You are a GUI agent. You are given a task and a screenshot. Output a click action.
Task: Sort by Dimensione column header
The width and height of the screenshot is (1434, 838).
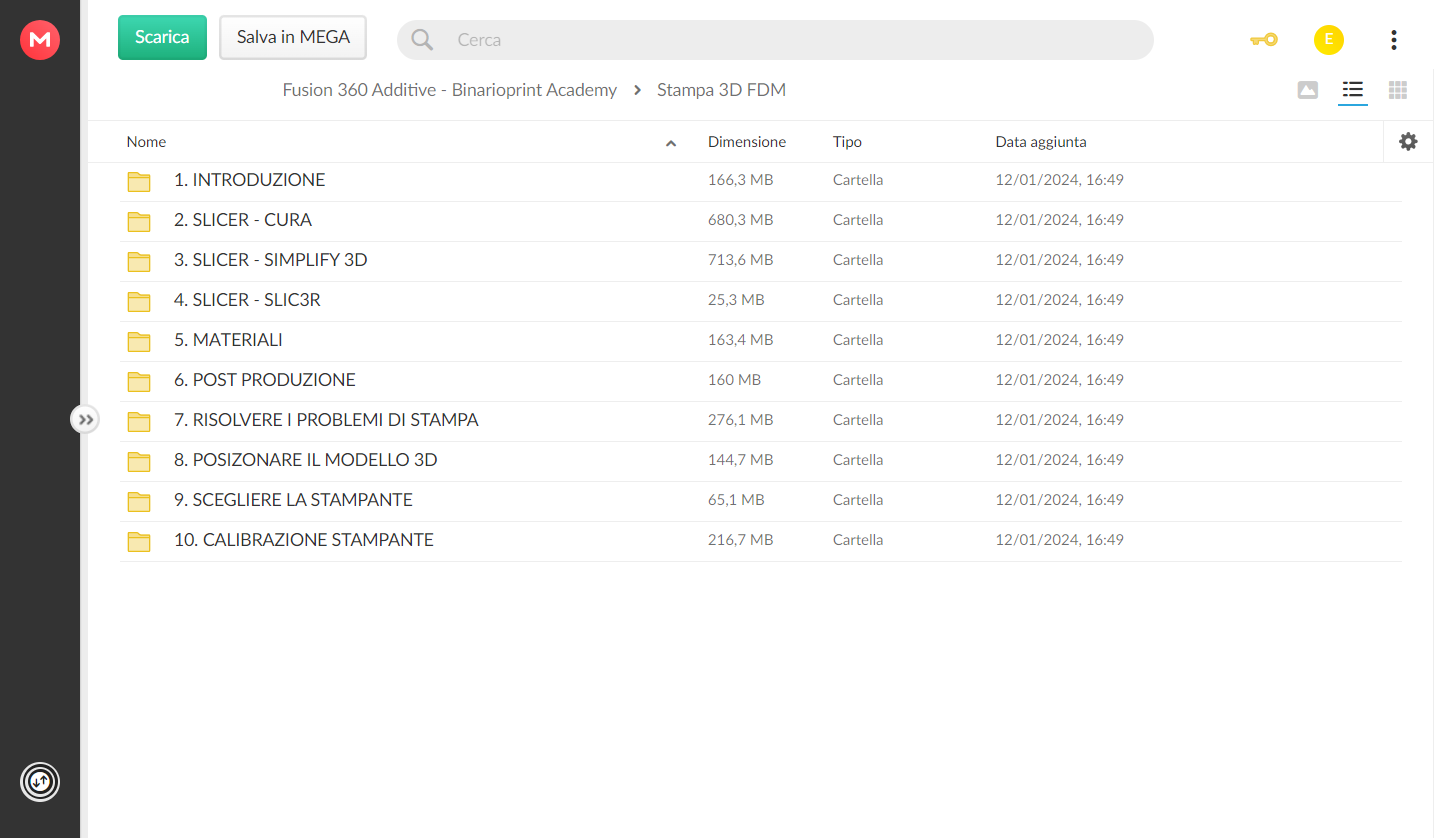747,142
